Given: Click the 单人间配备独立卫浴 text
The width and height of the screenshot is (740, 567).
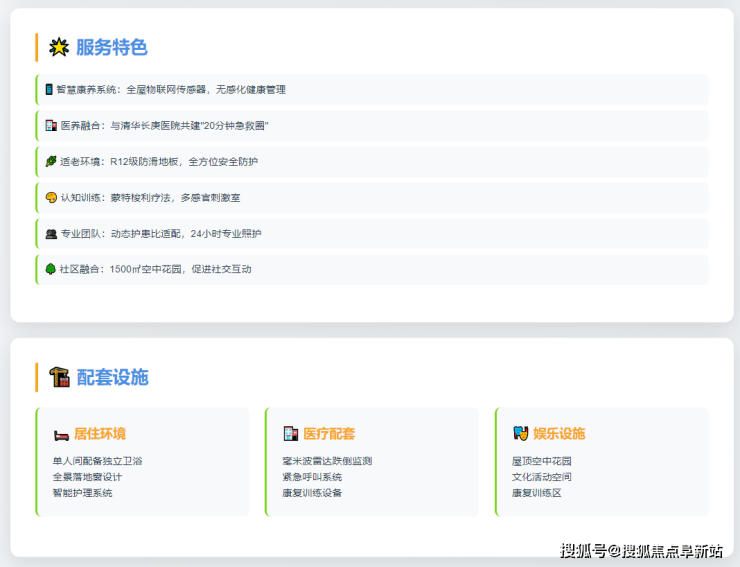Looking at the screenshot, I should click(97, 462).
